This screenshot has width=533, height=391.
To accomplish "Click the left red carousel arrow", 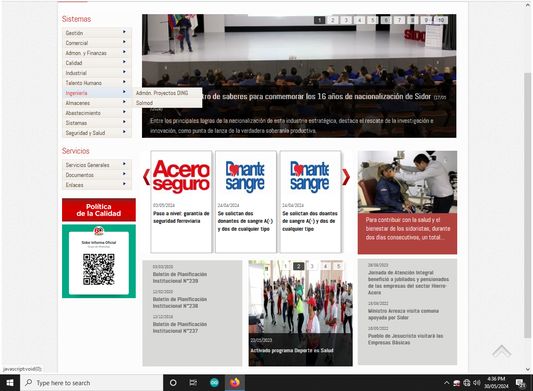I will point(146,177).
